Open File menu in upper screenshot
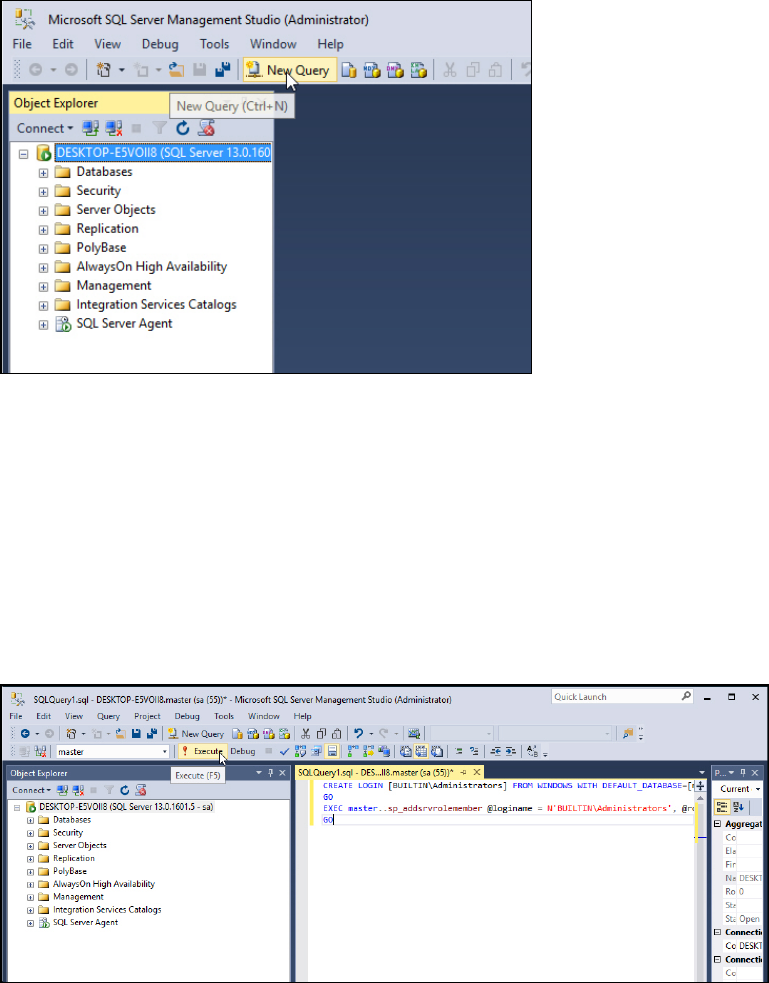 [22, 44]
